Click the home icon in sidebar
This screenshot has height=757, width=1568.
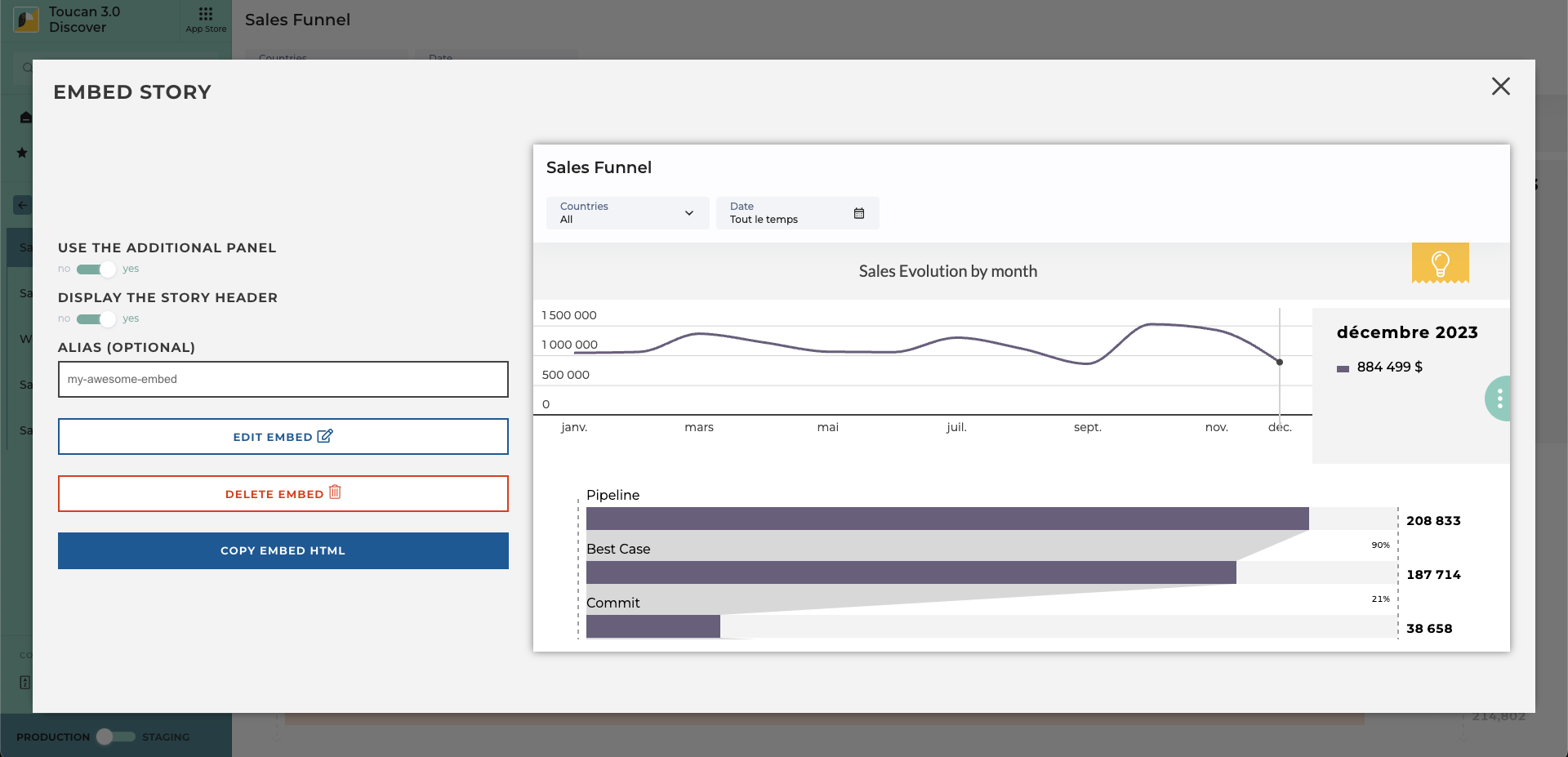click(25, 118)
